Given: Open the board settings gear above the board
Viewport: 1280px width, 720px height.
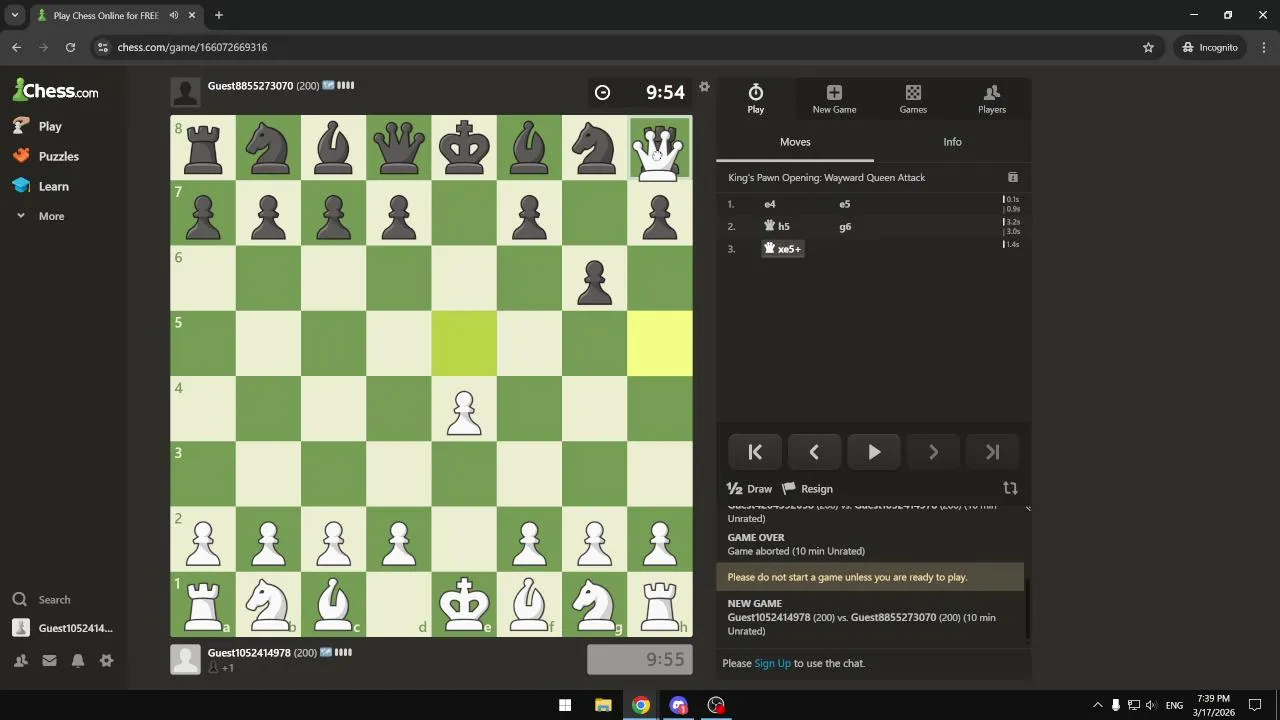Looking at the screenshot, I should [704, 87].
